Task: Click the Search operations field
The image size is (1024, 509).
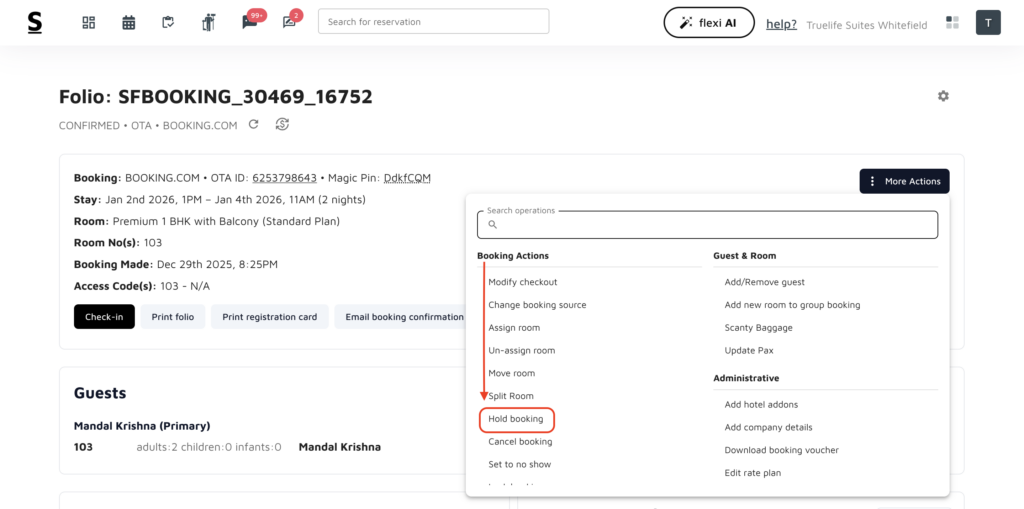Action: [708, 225]
